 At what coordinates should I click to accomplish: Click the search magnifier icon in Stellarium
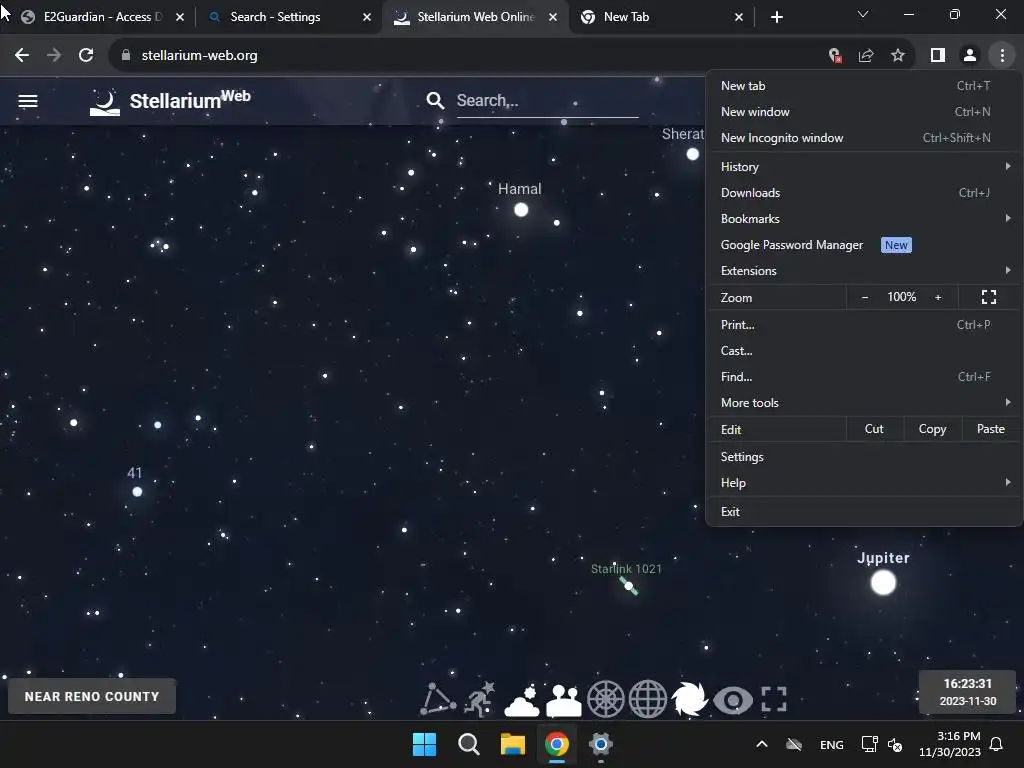pos(435,101)
